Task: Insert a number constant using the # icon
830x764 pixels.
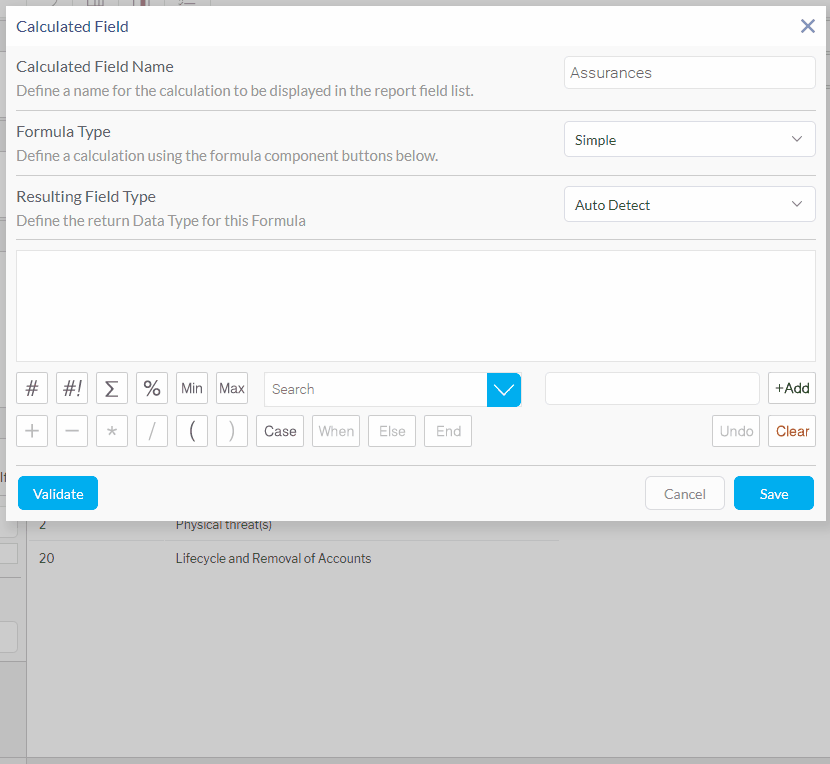Action: 31,388
